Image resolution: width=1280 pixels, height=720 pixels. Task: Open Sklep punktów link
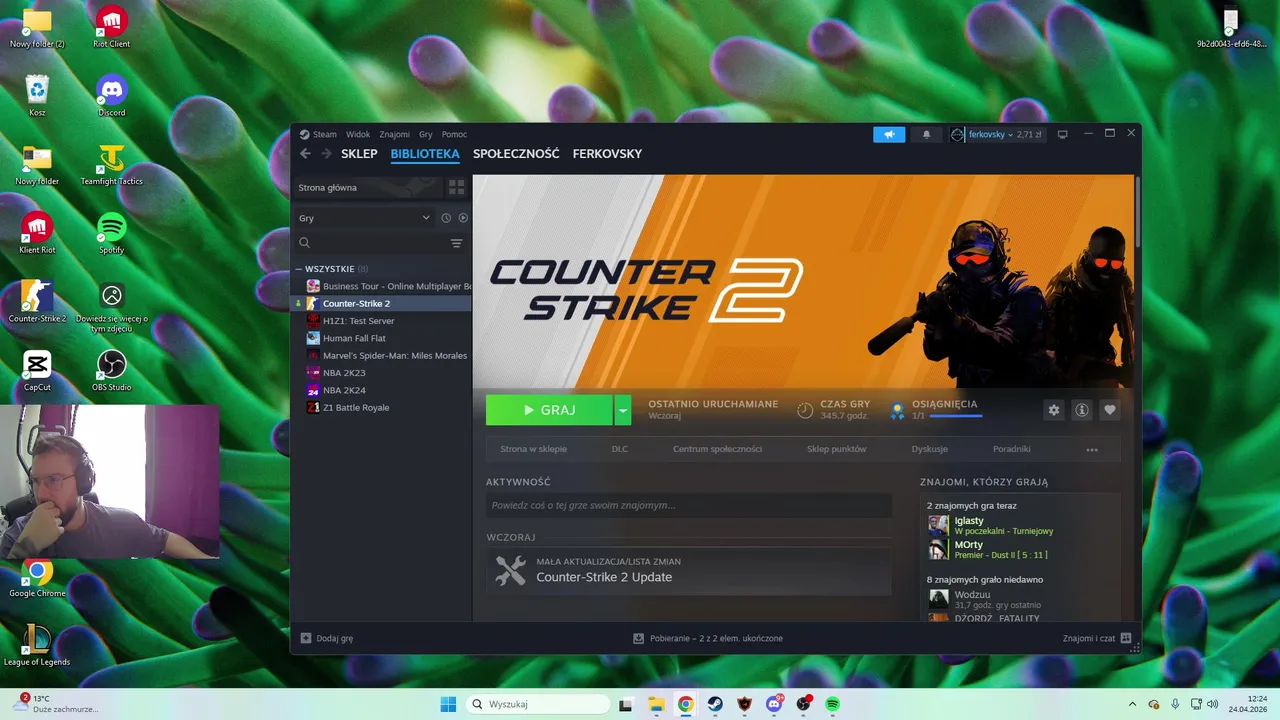(837, 449)
